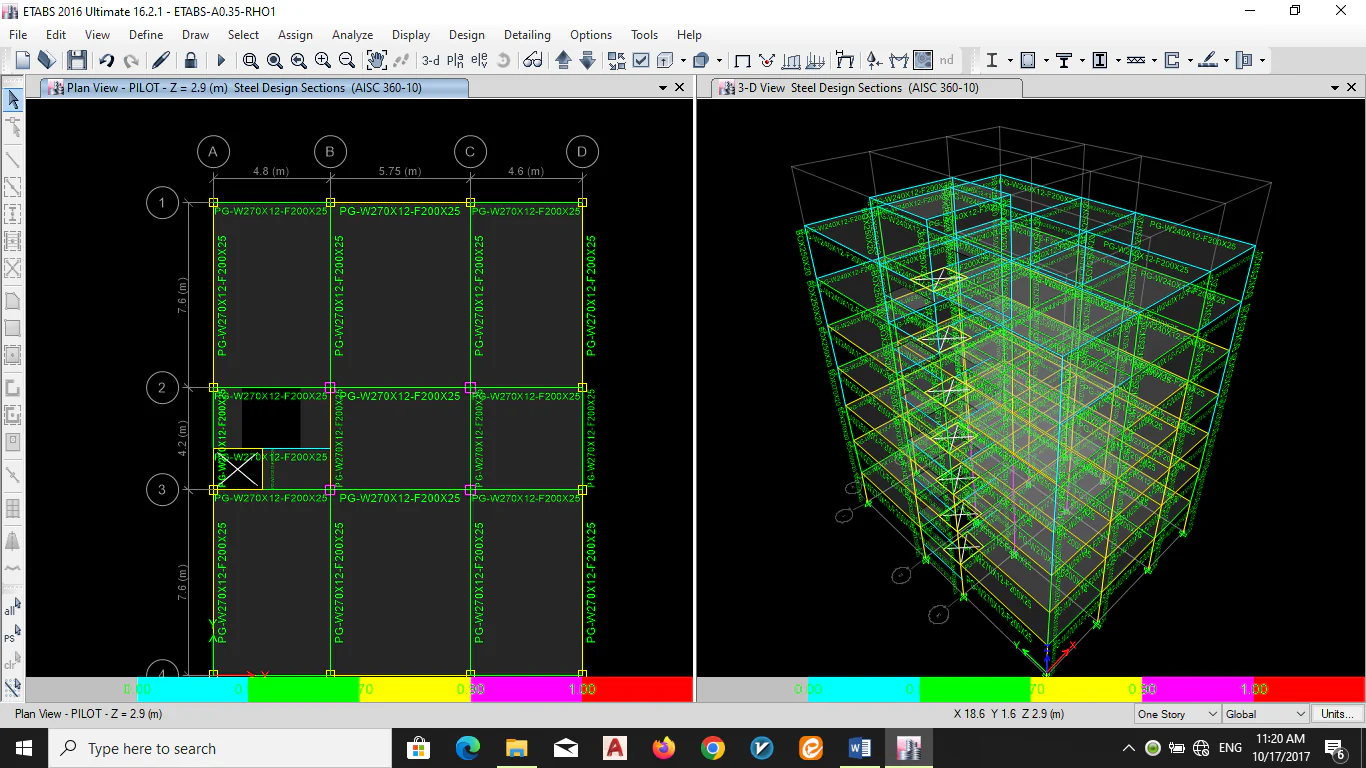Toggle the model lock padlock

tap(190, 60)
